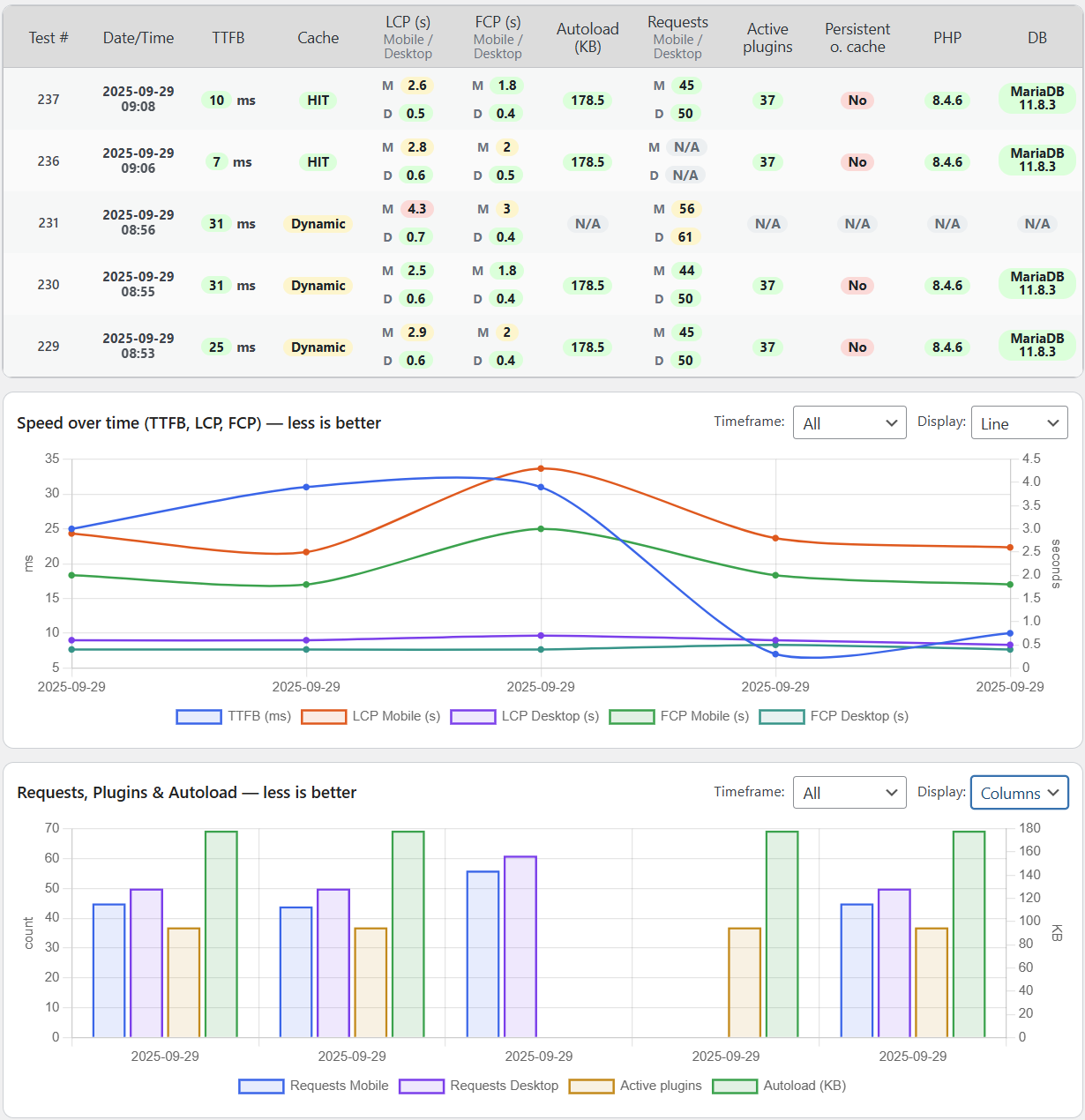Hide Requests Desktop bars via legend
The height and width of the screenshot is (1120, 1085).
[479, 1086]
